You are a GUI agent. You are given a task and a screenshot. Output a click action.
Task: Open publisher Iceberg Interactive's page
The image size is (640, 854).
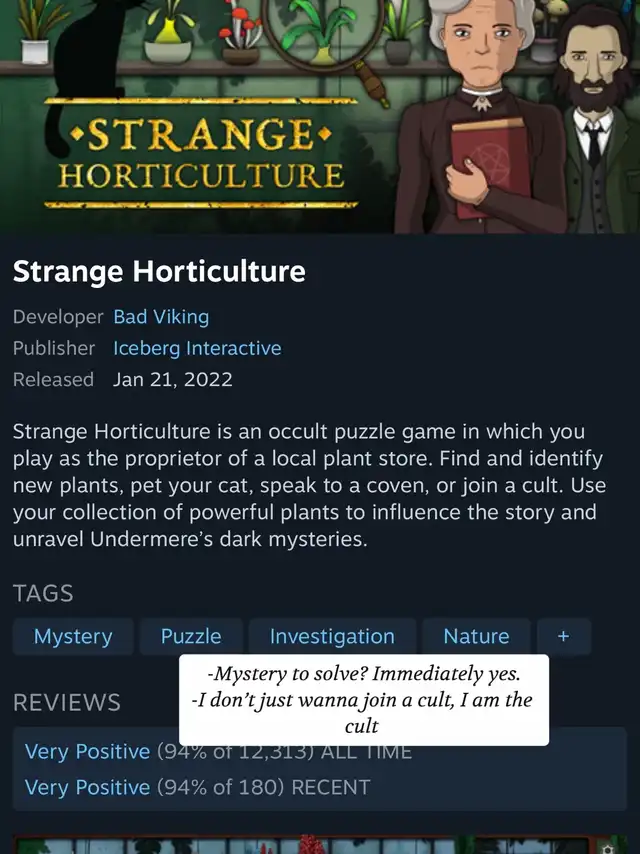click(x=197, y=348)
